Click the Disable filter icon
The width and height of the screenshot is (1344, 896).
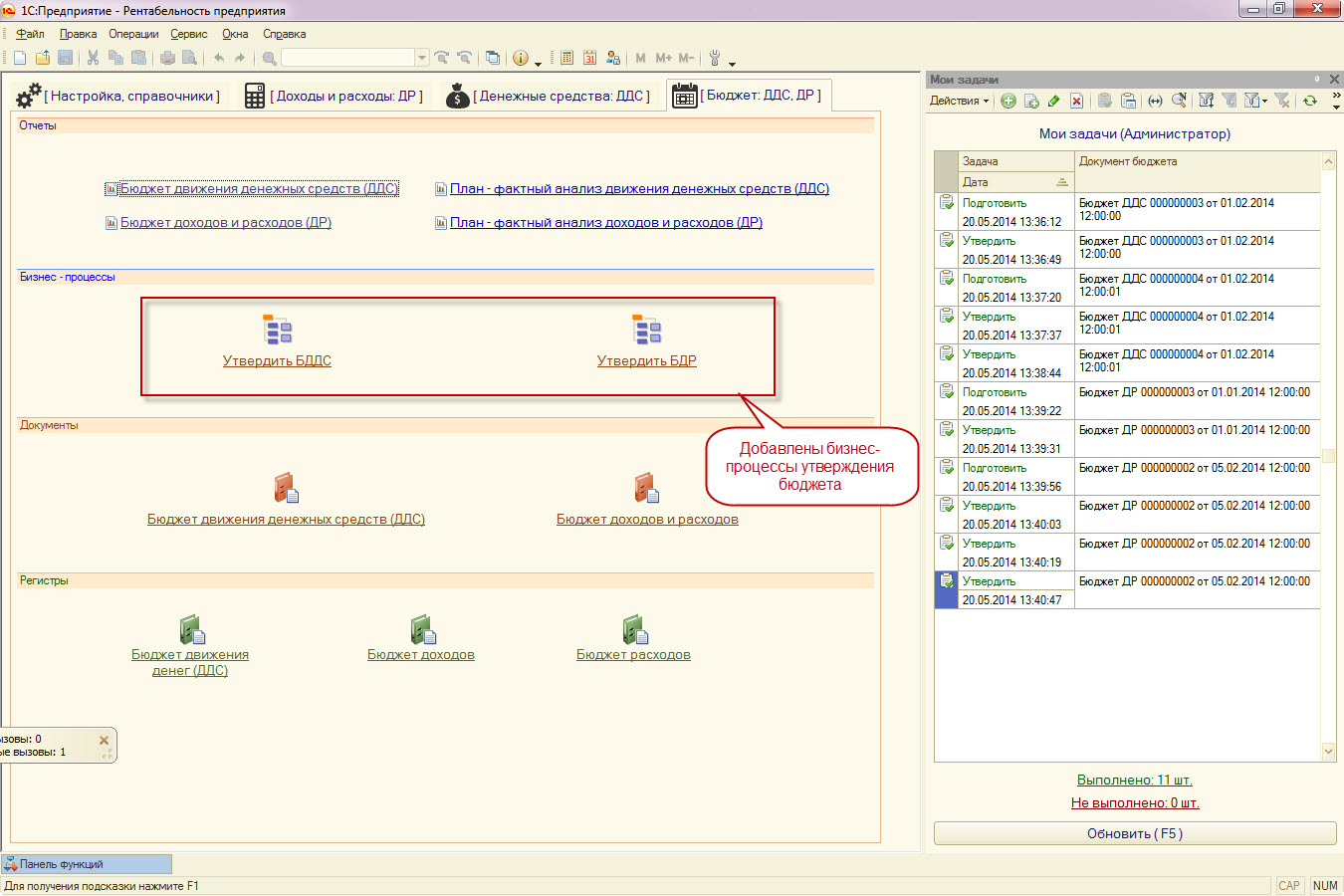pyautogui.click(x=1282, y=101)
